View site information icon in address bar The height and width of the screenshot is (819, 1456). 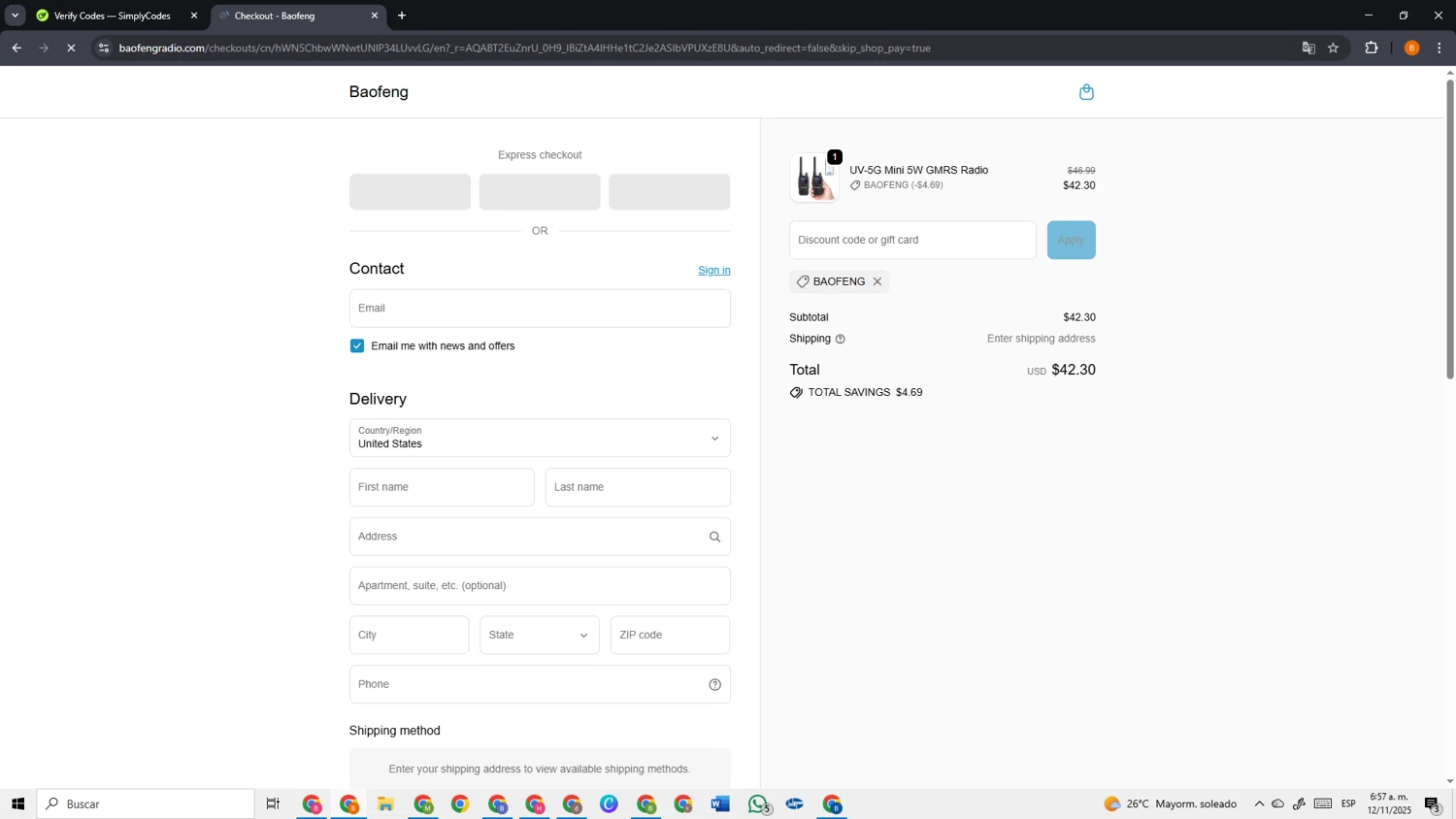point(104,48)
